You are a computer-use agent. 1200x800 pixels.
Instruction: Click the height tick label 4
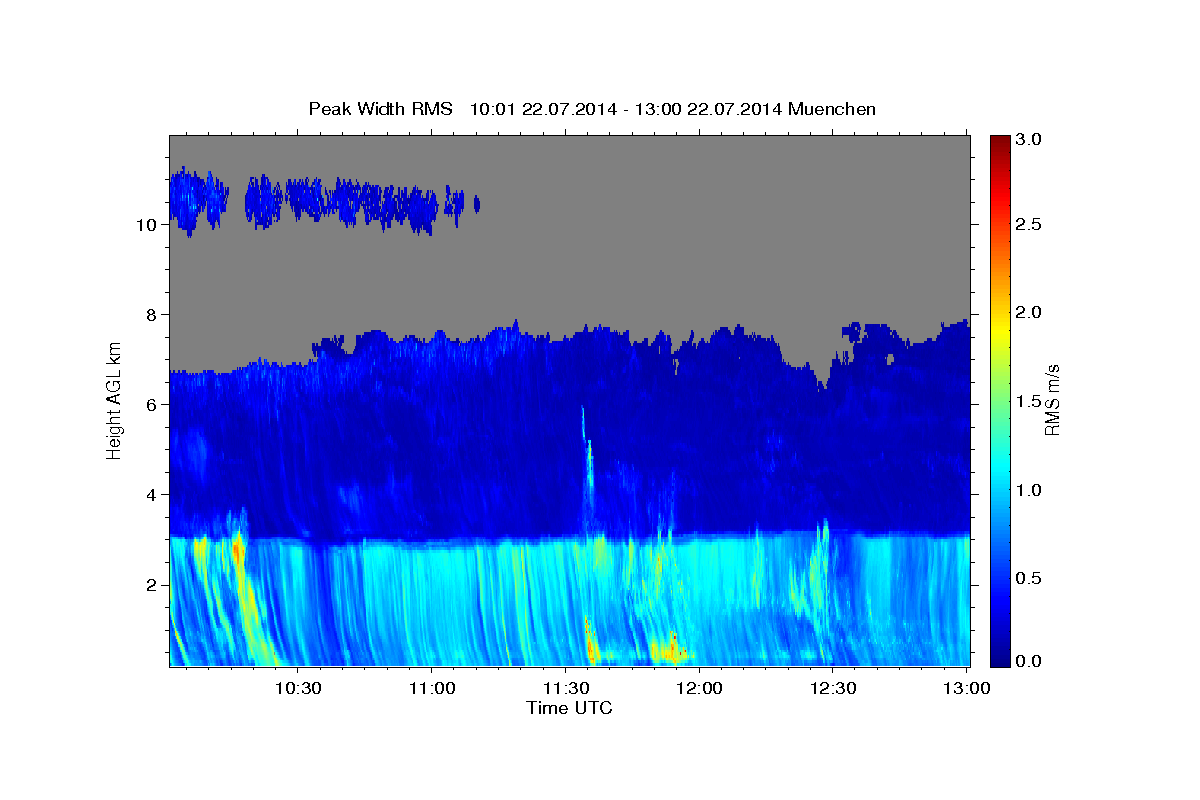(x=153, y=495)
